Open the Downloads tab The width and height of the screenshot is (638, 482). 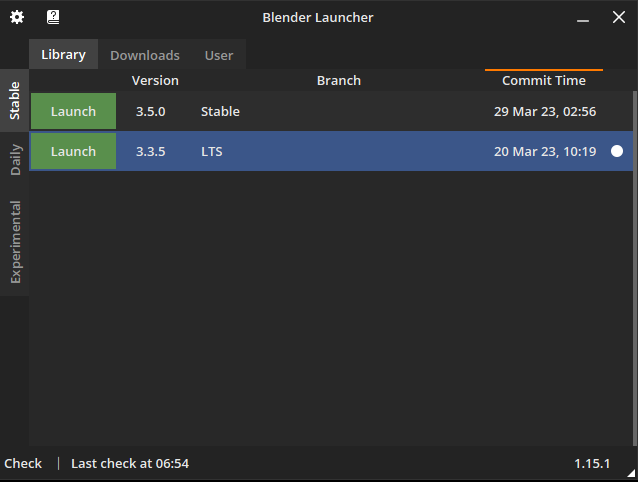point(145,55)
